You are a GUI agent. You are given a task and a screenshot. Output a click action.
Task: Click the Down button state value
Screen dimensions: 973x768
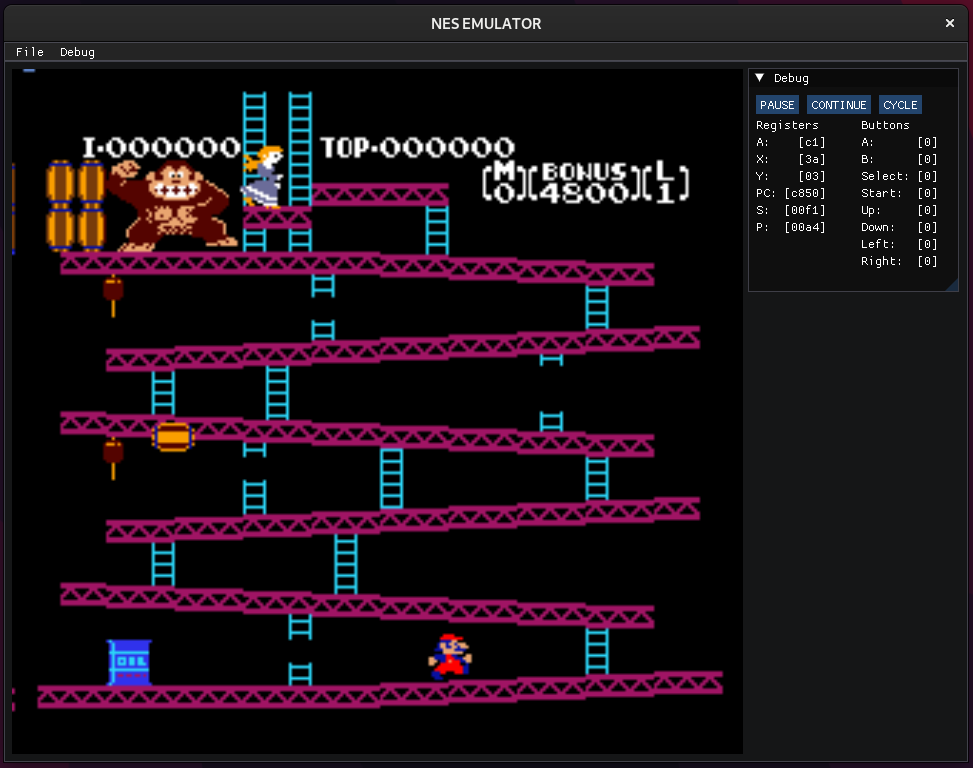tap(927, 227)
